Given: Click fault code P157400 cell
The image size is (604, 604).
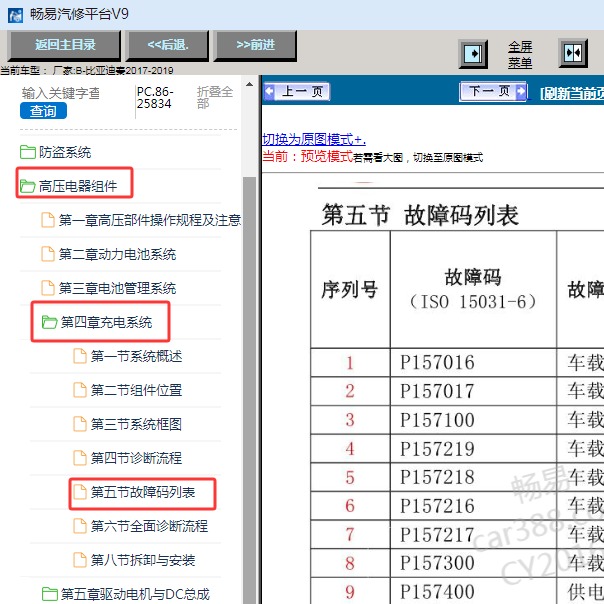Looking at the screenshot, I should tap(473, 591).
